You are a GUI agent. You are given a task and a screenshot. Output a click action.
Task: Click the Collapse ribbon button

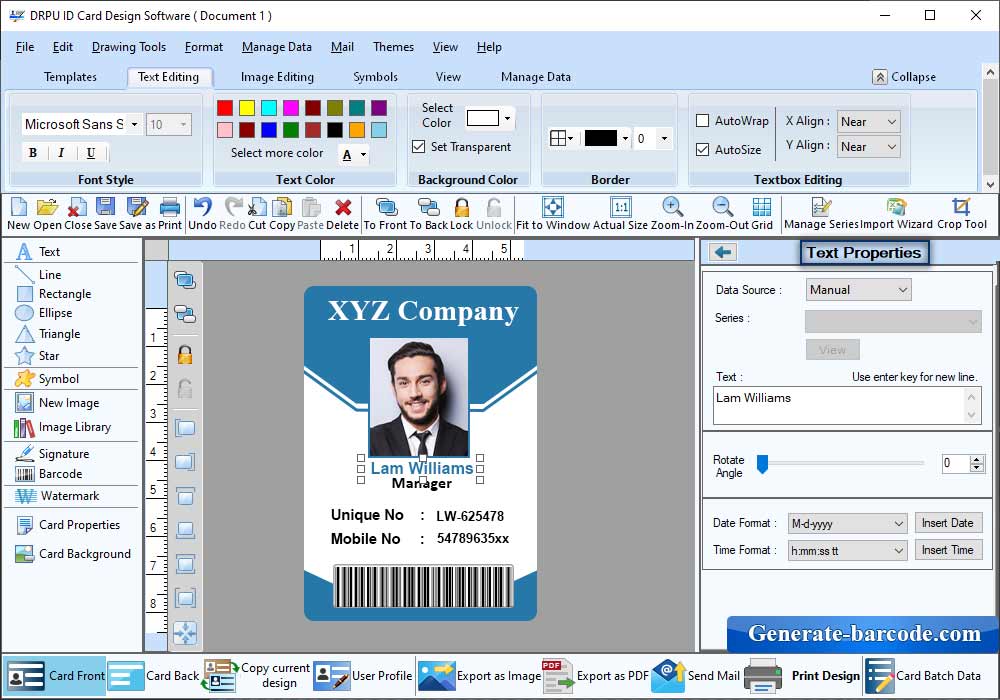904,77
